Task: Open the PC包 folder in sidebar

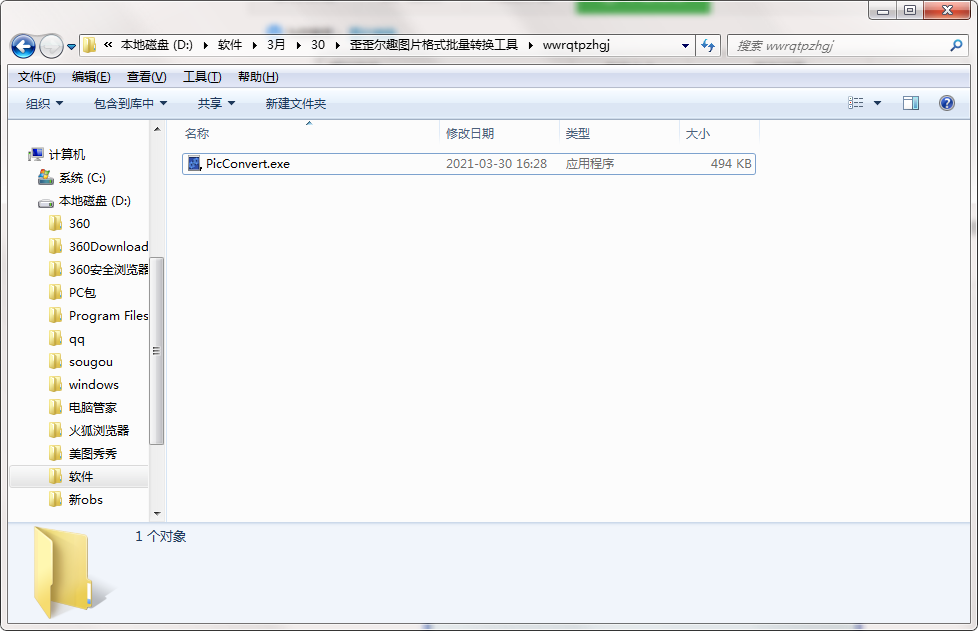Action: click(x=82, y=292)
